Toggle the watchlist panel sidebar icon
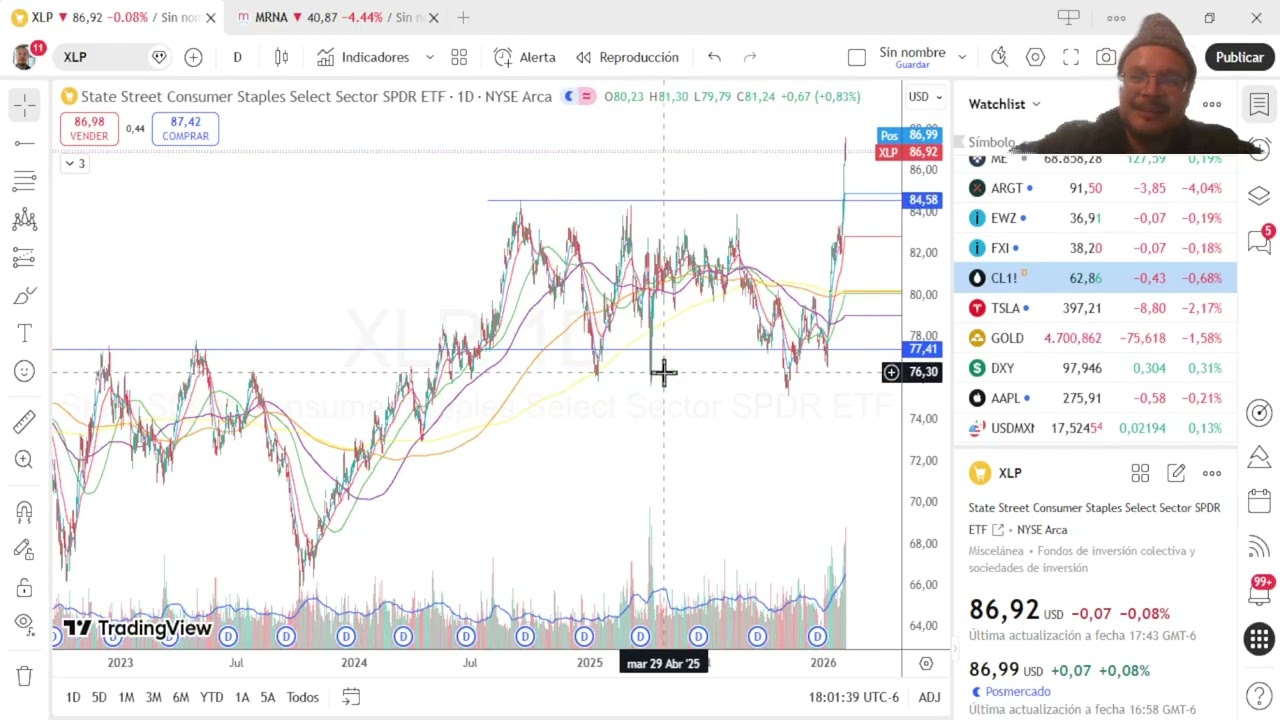 click(1259, 103)
